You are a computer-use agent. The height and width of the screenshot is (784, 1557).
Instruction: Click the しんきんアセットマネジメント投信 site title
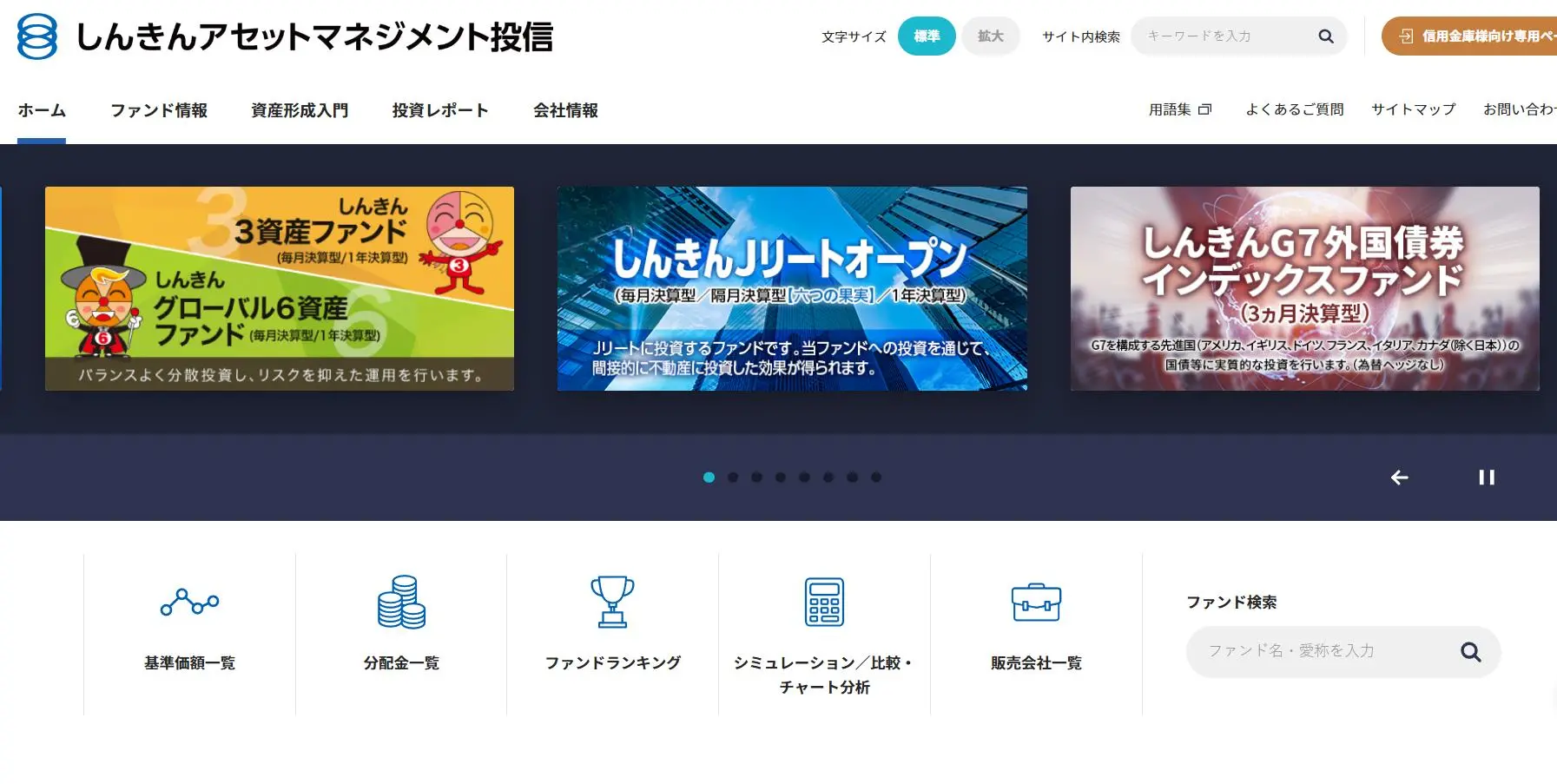(x=314, y=37)
